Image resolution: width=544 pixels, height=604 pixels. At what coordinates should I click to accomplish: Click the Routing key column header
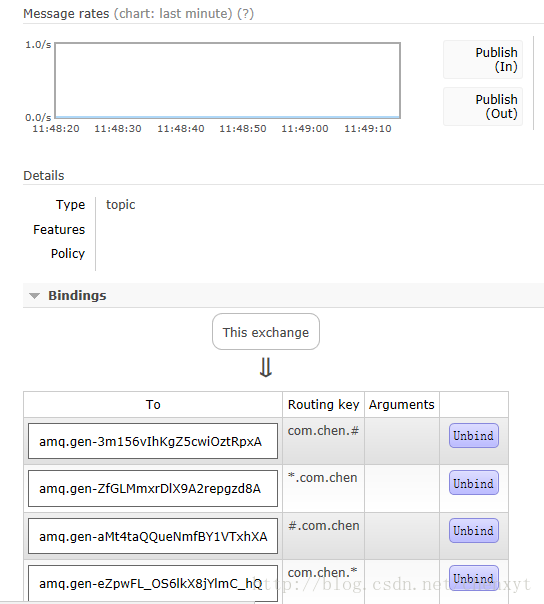pyautogui.click(x=324, y=404)
